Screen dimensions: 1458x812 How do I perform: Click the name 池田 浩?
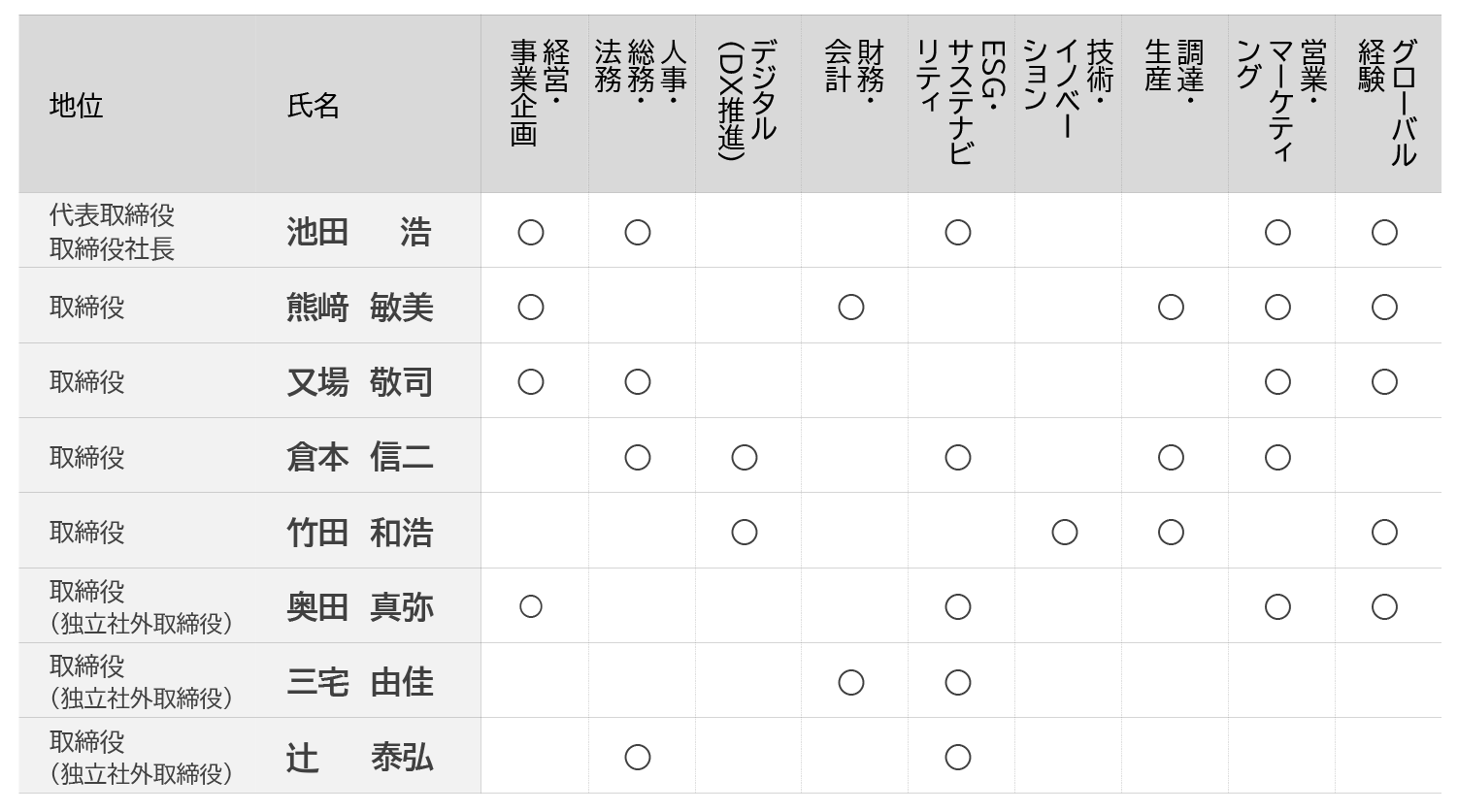pos(359,233)
